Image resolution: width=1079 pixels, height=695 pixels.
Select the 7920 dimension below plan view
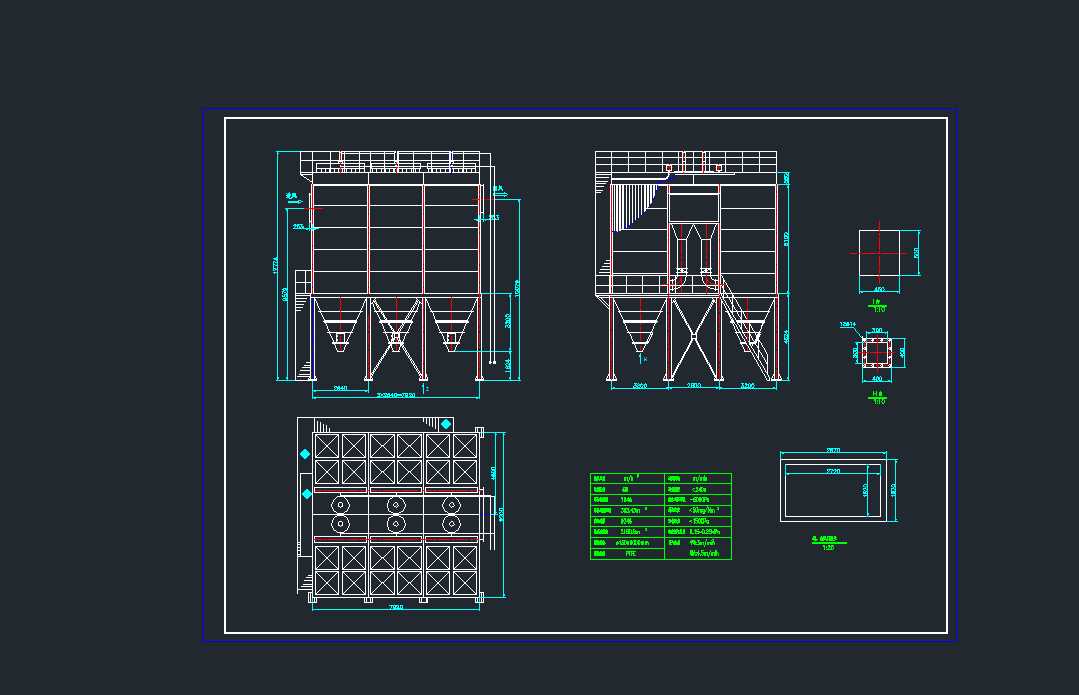(396, 607)
